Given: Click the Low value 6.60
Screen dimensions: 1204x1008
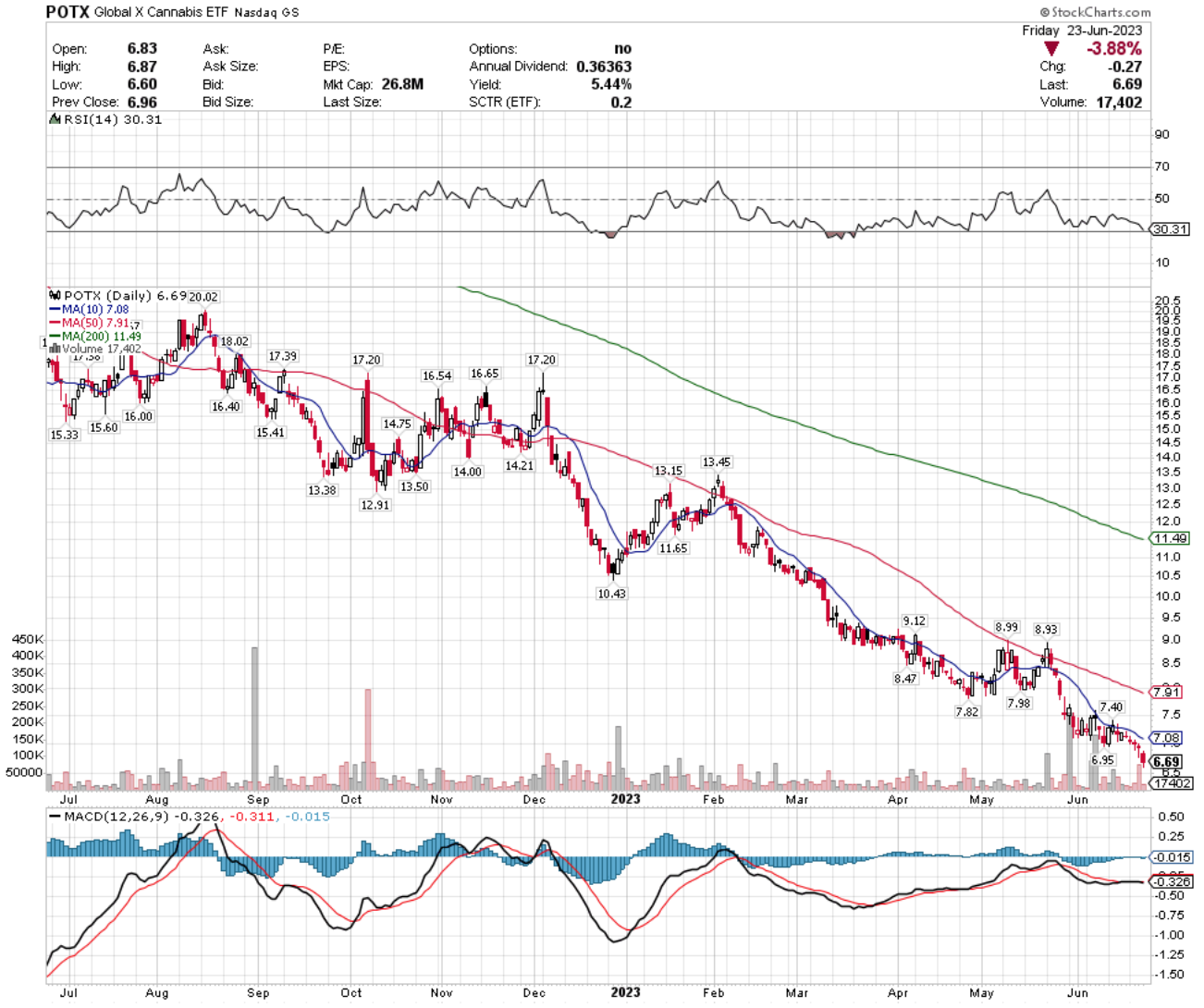Looking at the screenshot, I should pyautogui.click(x=142, y=84).
